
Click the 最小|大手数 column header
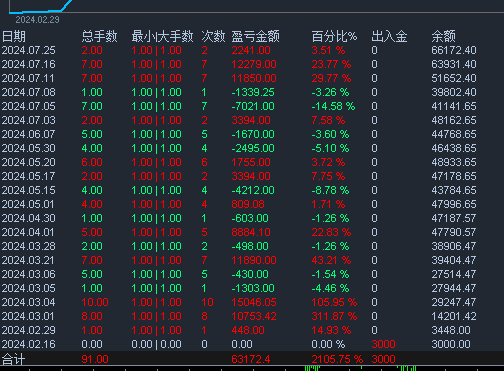tap(162, 36)
